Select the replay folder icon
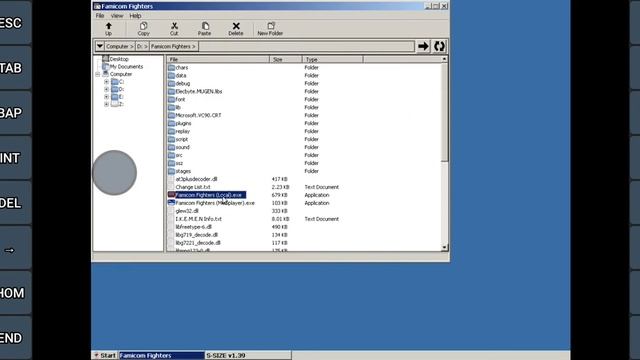 [171, 131]
